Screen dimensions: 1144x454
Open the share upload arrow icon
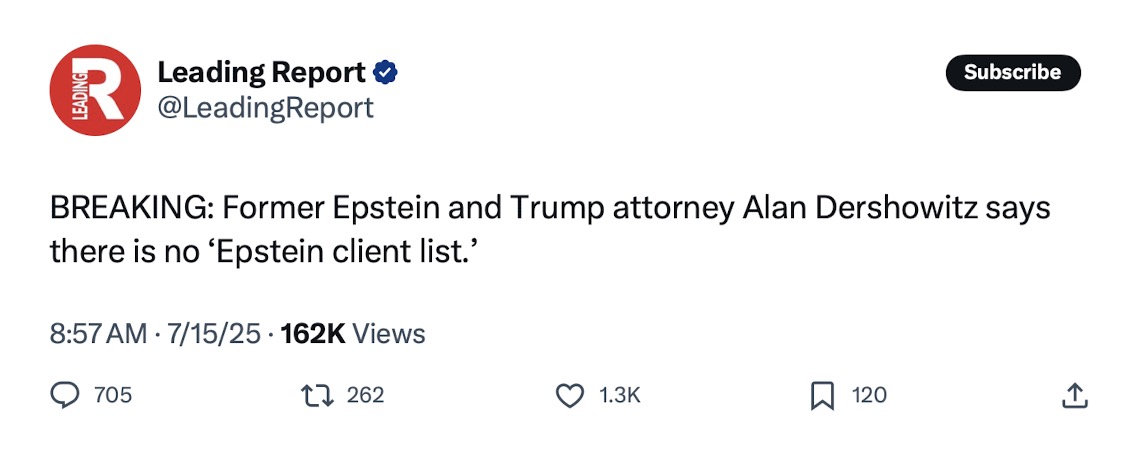click(x=1075, y=396)
